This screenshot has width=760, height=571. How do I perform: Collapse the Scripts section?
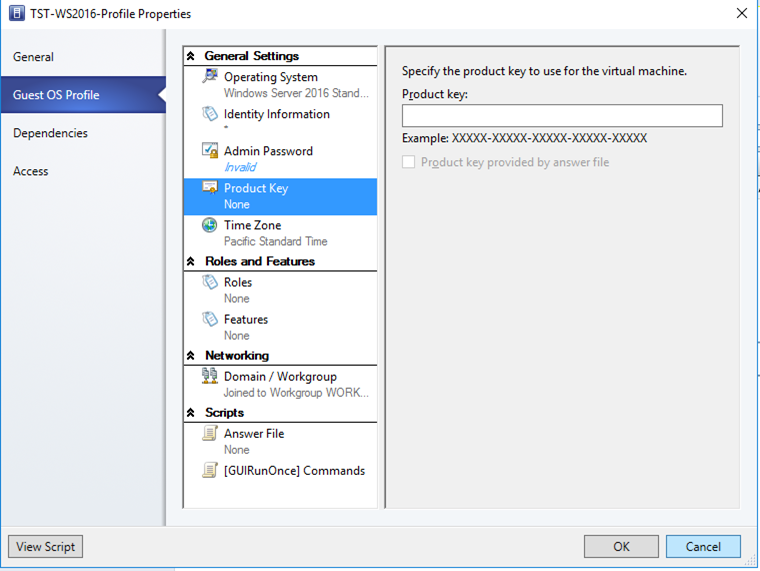click(191, 412)
